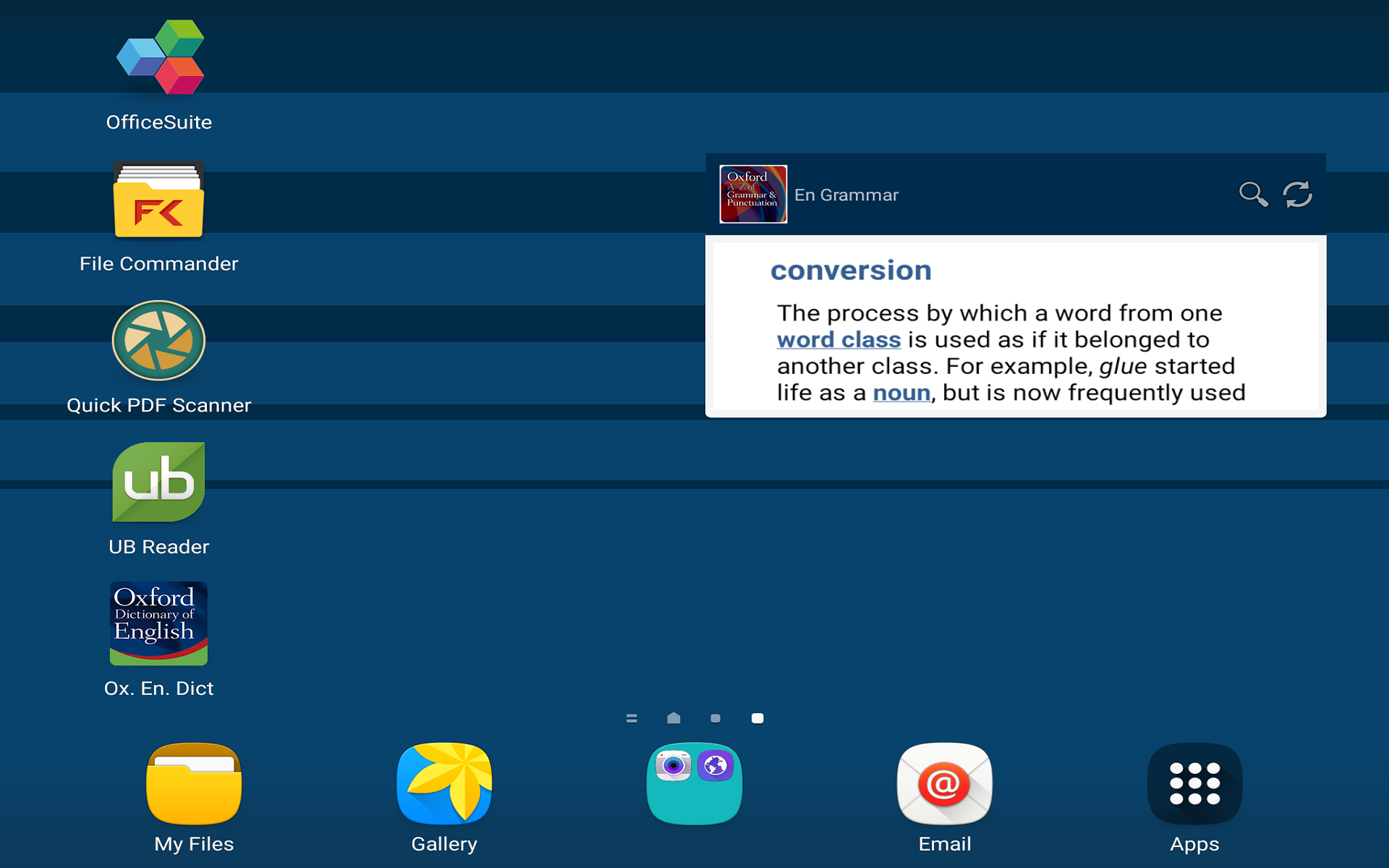Tap the search icon on the En Grammar widget
Screen dimensions: 1389x868
point(1254,194)
